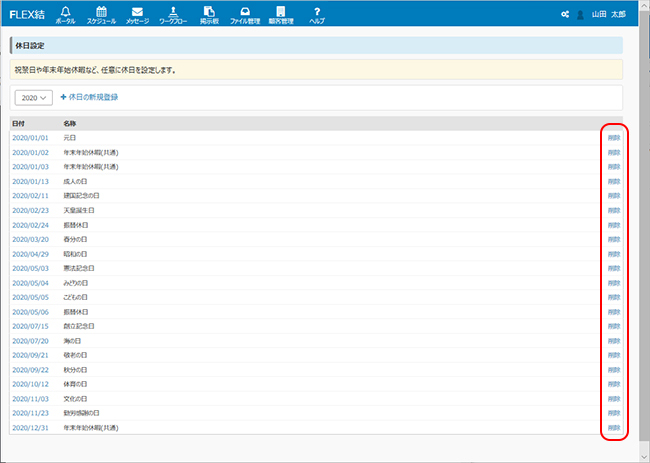Delete the 2020/05/03 憲法記念日 holiday
The width and height of the screenshot is (650, 463).
[614, 268]
